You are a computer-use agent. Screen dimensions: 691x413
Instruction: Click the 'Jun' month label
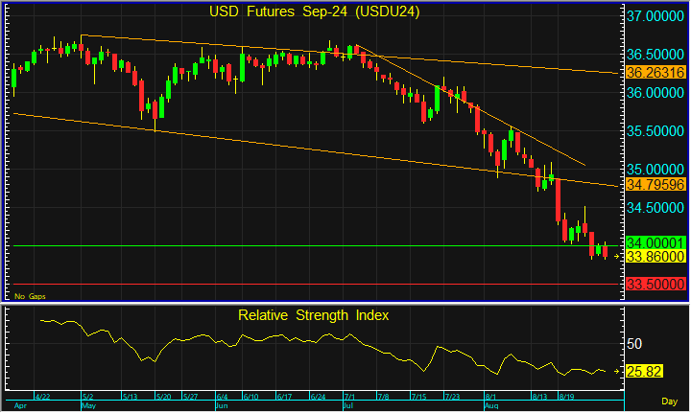pos(223,406)
